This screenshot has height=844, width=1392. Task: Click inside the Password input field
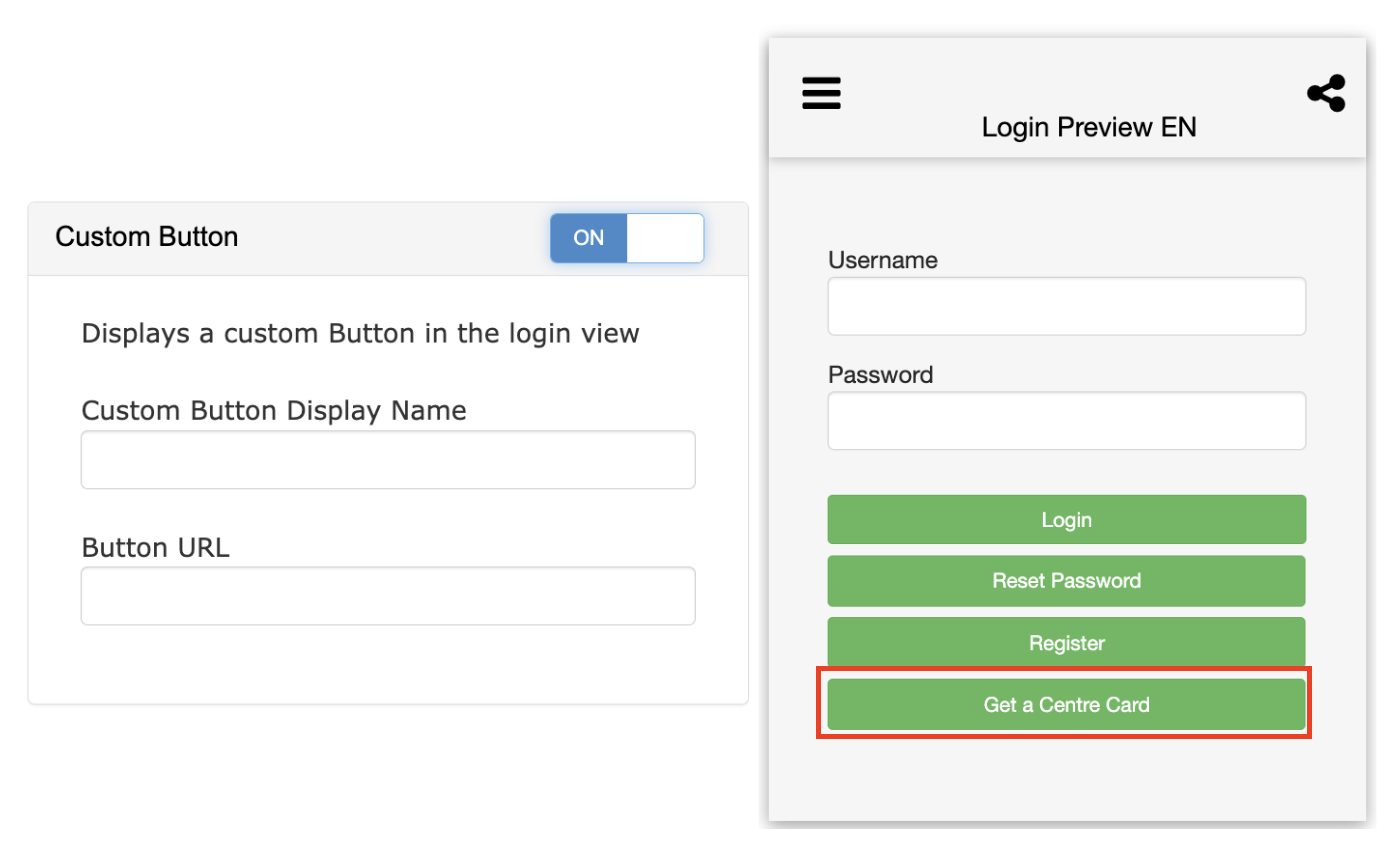pos(1066,421)
